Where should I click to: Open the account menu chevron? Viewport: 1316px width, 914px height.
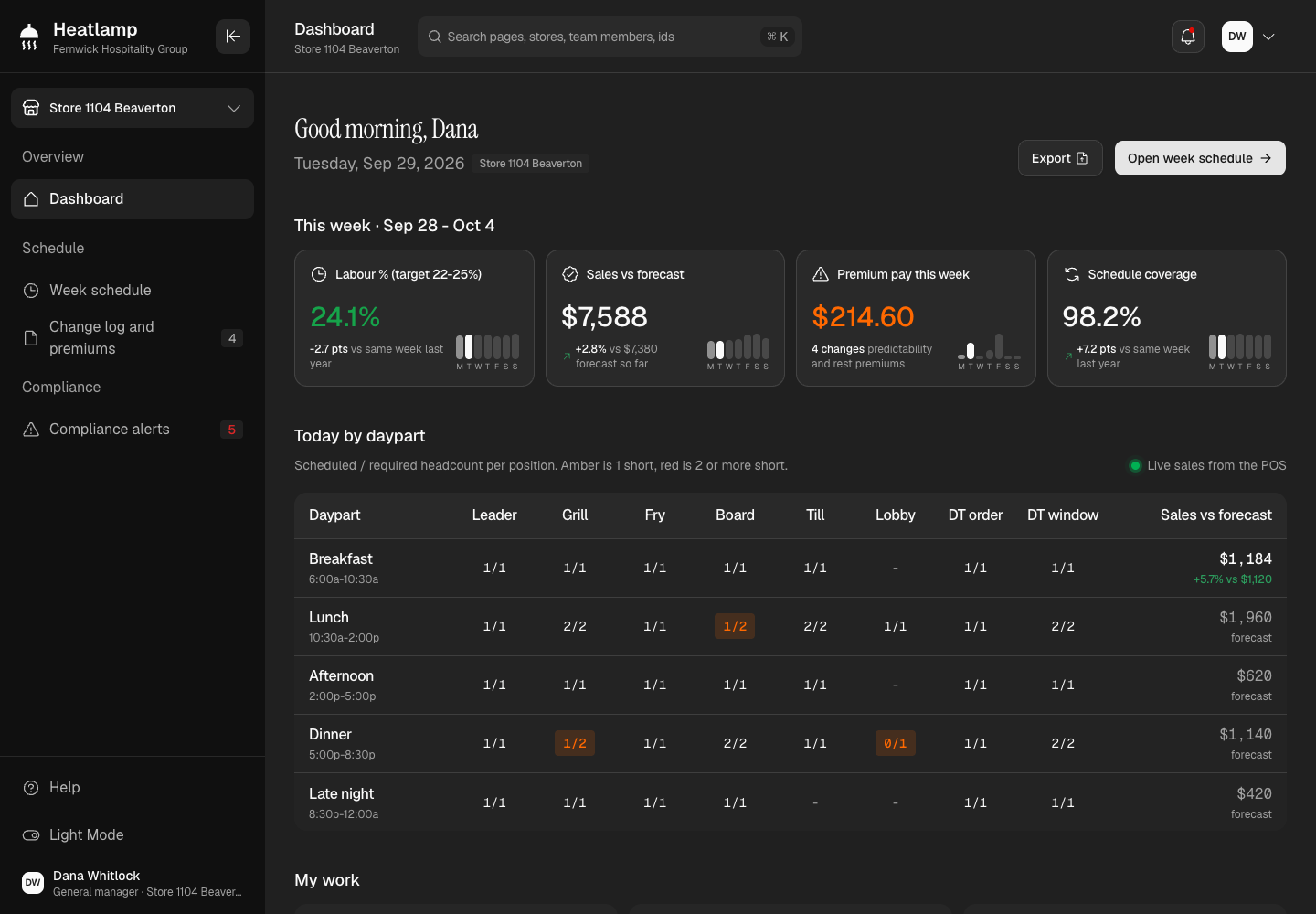1268,37
